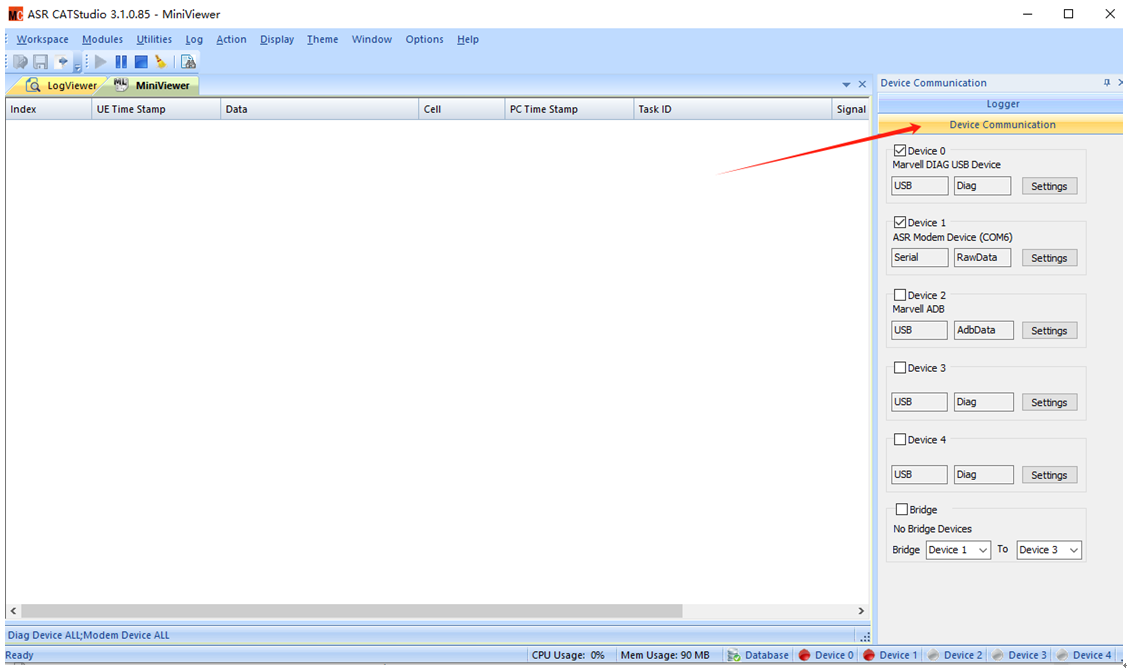Open the Window menu
This screenshot has width=1127, height=668.
click(x=372, y=40)
